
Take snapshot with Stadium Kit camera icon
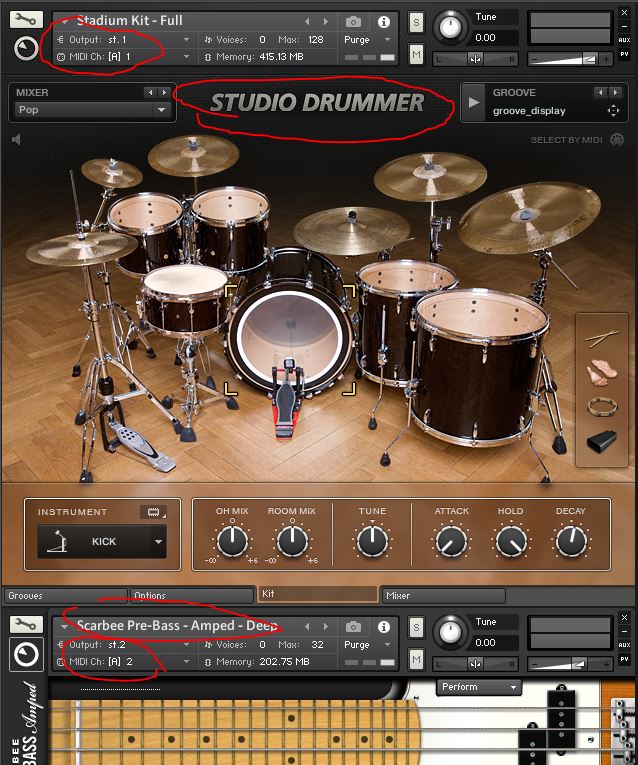point(354,22)
